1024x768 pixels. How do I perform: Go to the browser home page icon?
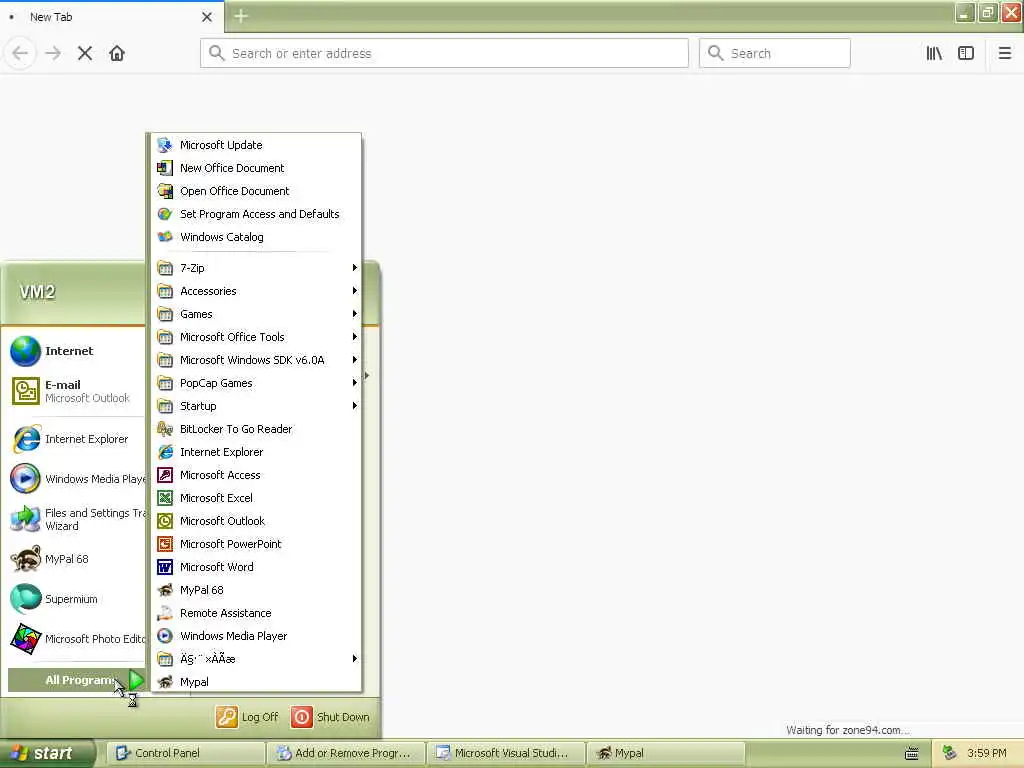click(117, 53)
